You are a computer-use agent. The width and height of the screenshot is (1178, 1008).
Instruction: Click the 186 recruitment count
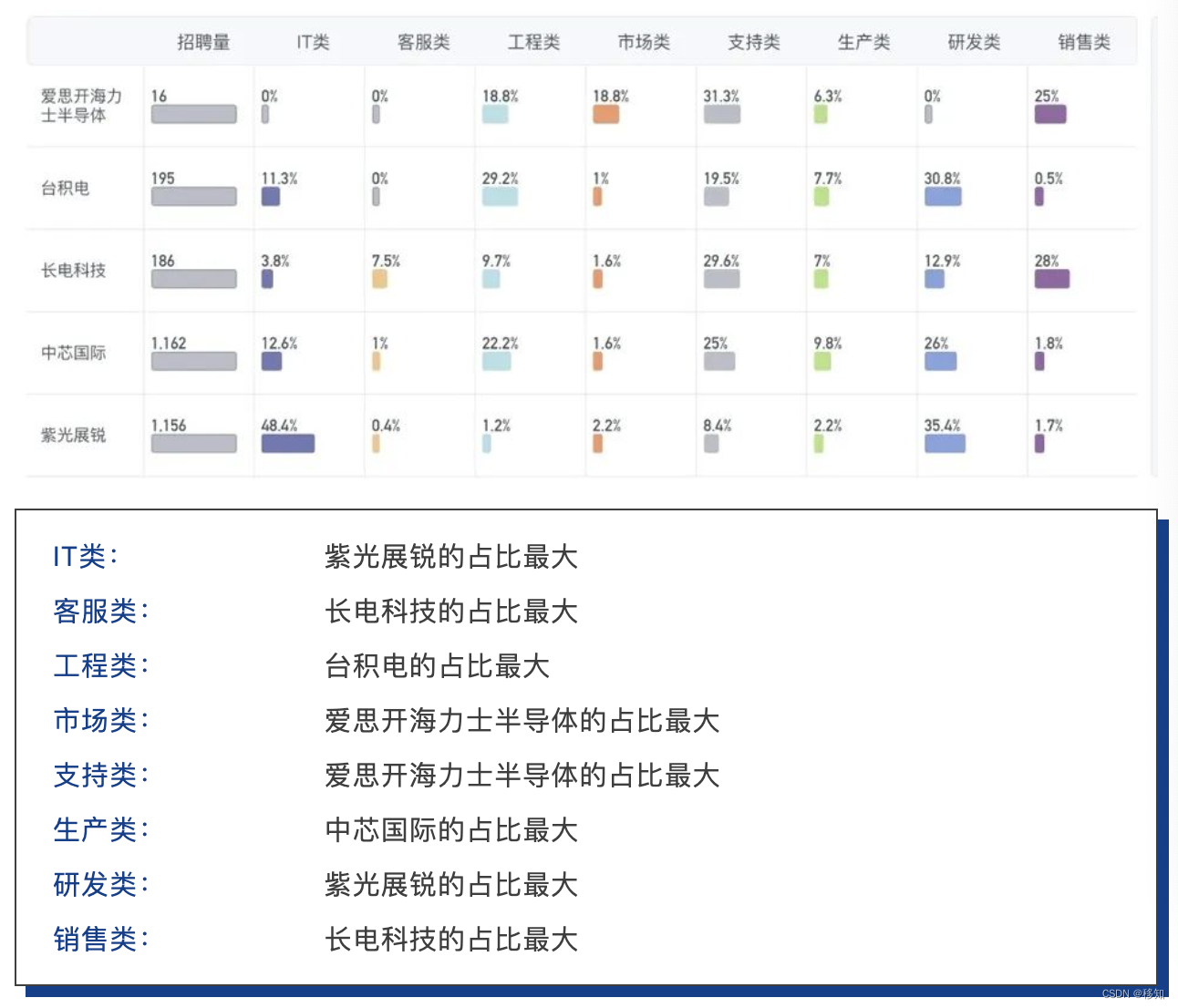point(162,261)
